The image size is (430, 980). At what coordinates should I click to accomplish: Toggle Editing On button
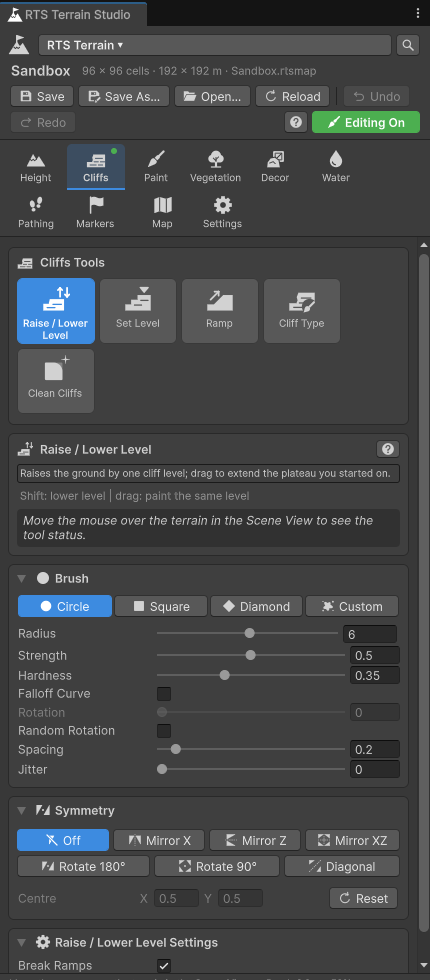pyautogui.click(x=366, y=122)
